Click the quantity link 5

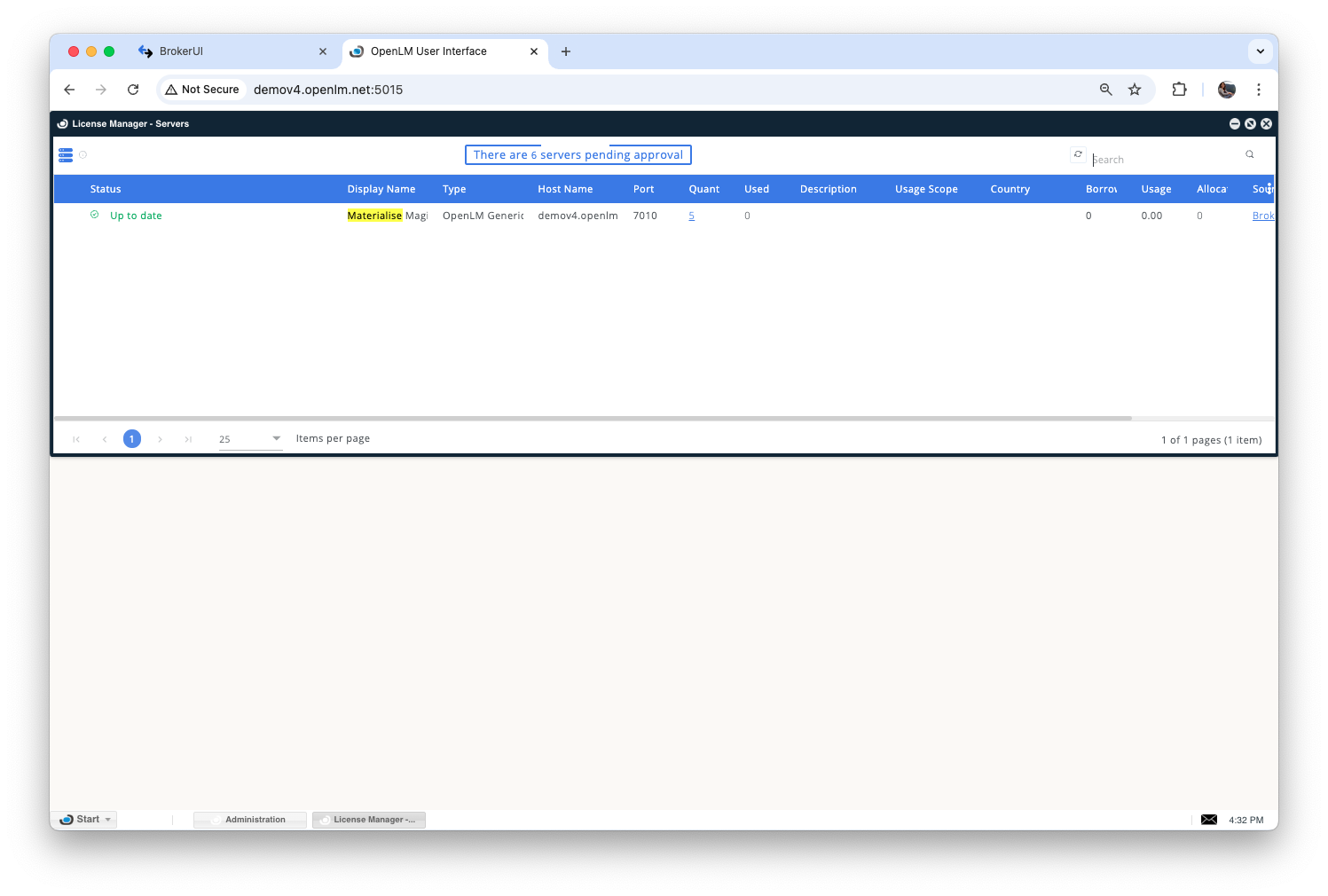[691, 216]
